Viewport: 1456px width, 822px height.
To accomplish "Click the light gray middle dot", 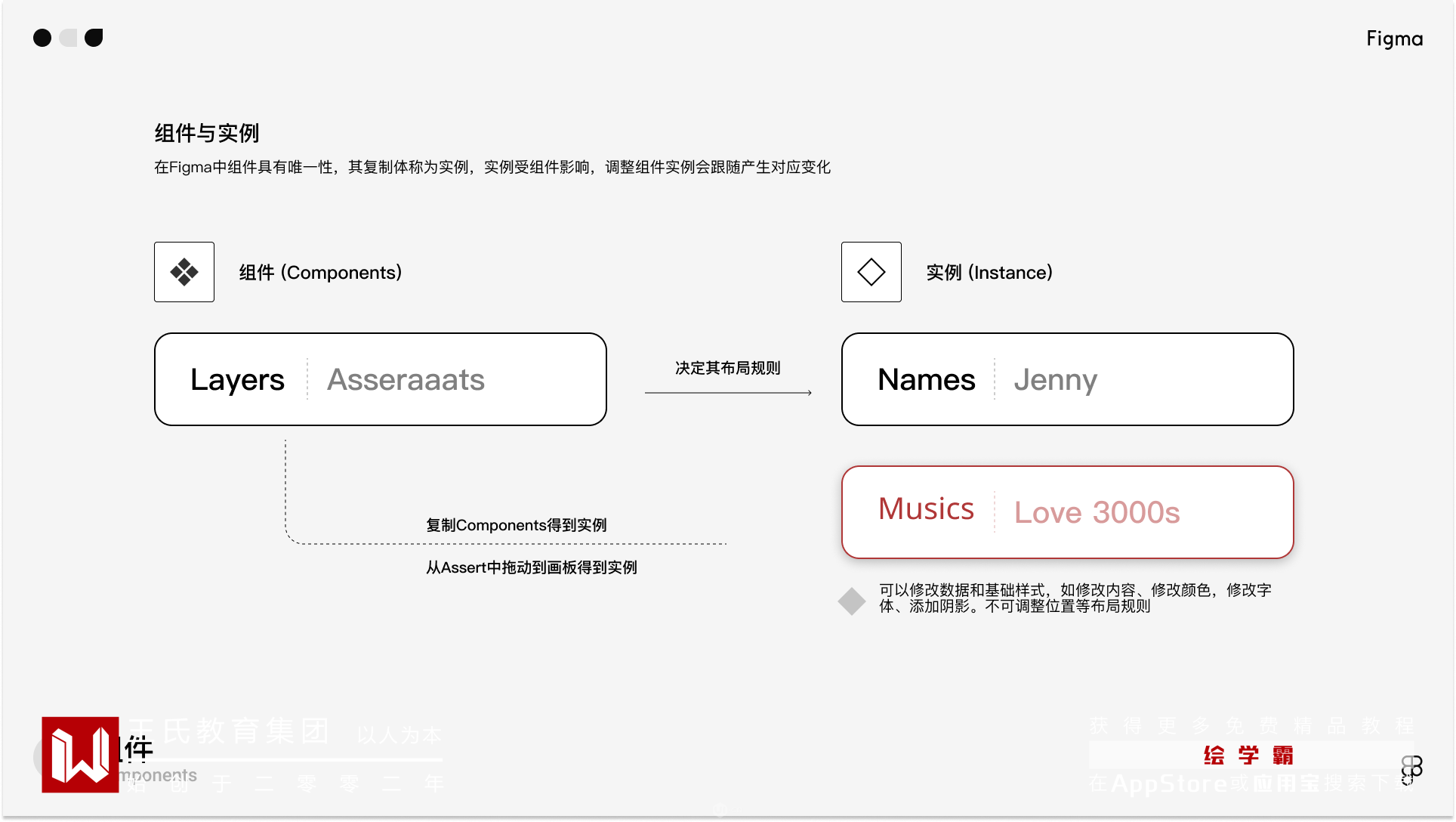I will pyautogui.click(x=68, y=38).
